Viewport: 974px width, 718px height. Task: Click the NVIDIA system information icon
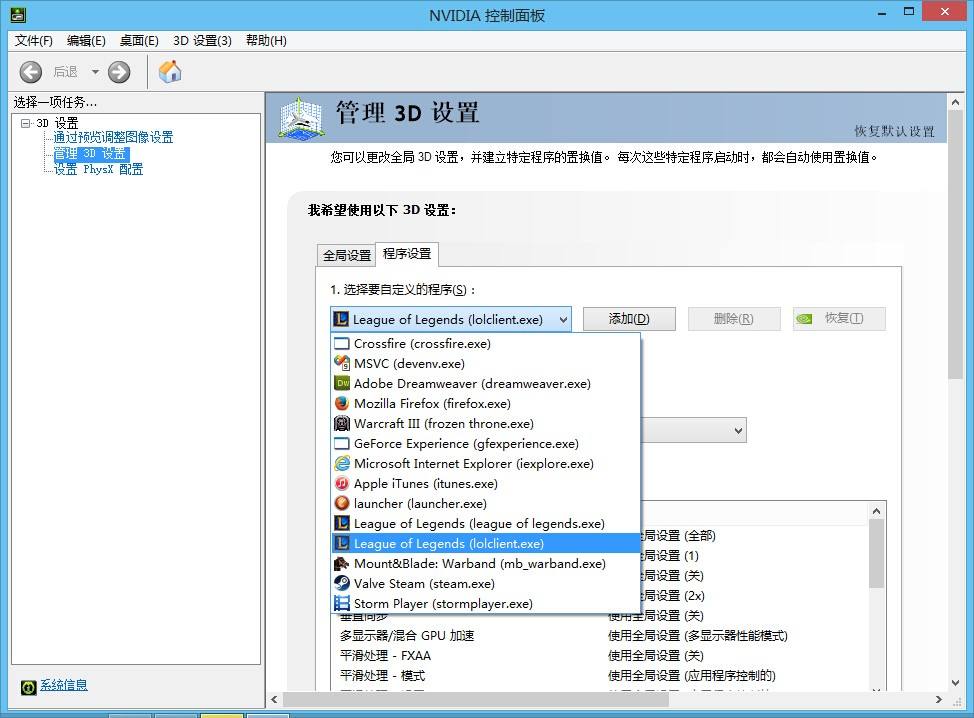point(29,687)
